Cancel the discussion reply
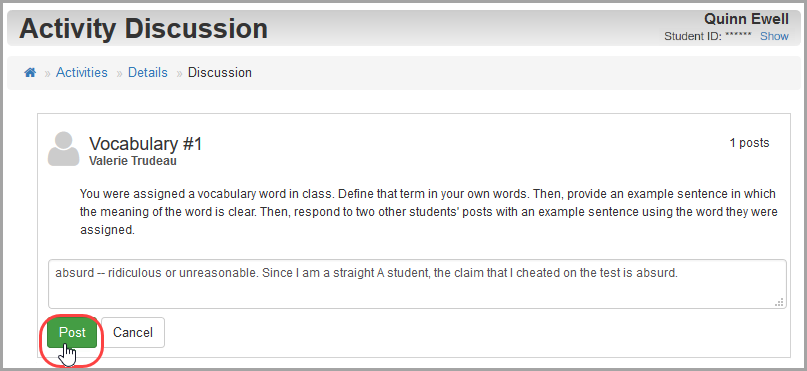Screen dimensions: 807x371 coord(133,333)
